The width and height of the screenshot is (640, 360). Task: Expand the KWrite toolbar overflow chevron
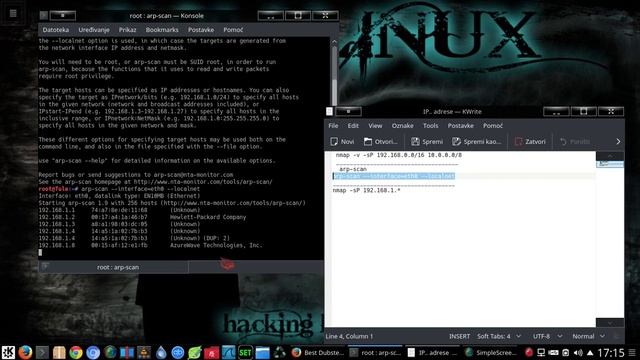coord(618,142)
